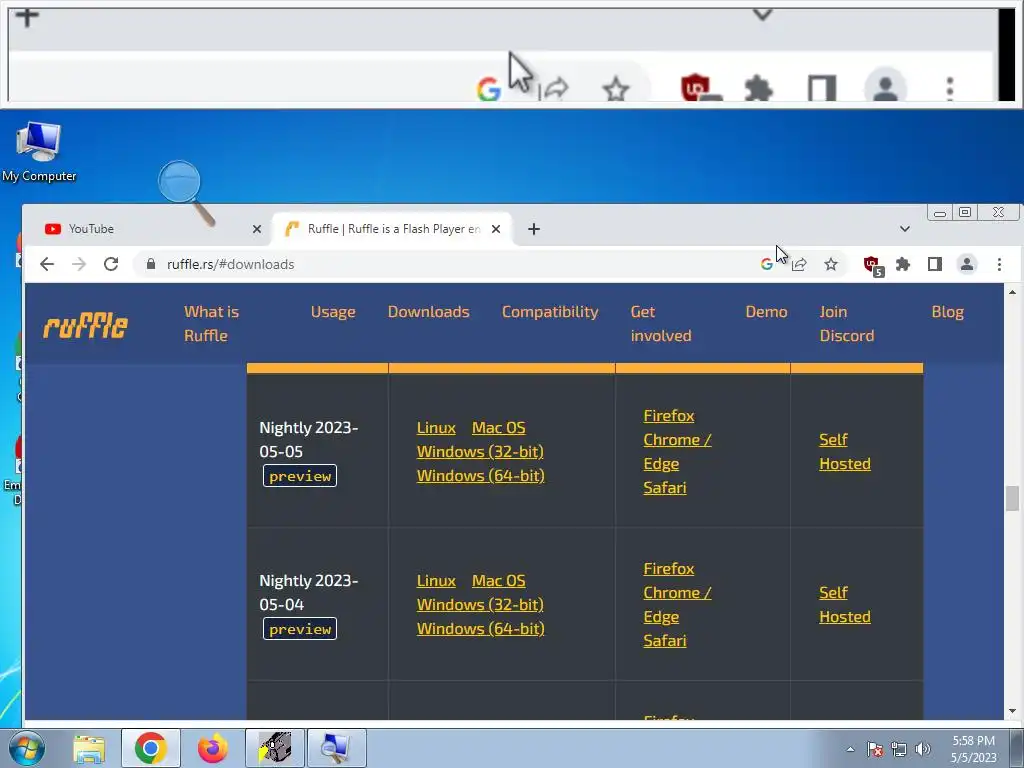The image size is (1024, 768).
Task: Download Windows (32-bit) for Nightly 2023-05-04
Action: [480, 604]
